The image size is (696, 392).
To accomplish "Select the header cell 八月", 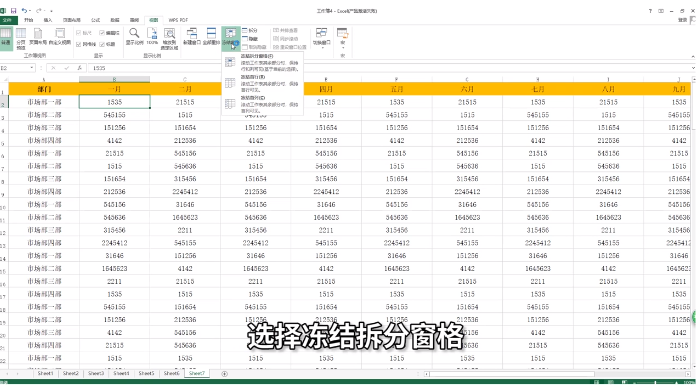I will [x=608, y=89].
